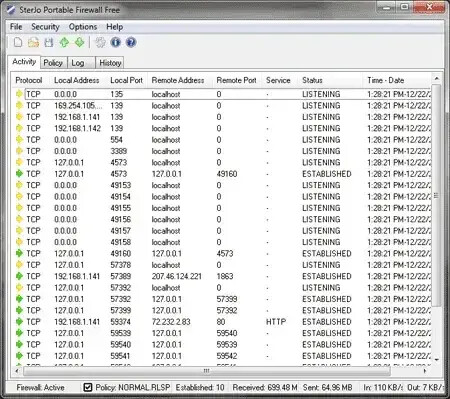The width and height of the screenshot is (450, 399).
Task: Click vertical scrollbar down arrow
Action: click(437, 359)
